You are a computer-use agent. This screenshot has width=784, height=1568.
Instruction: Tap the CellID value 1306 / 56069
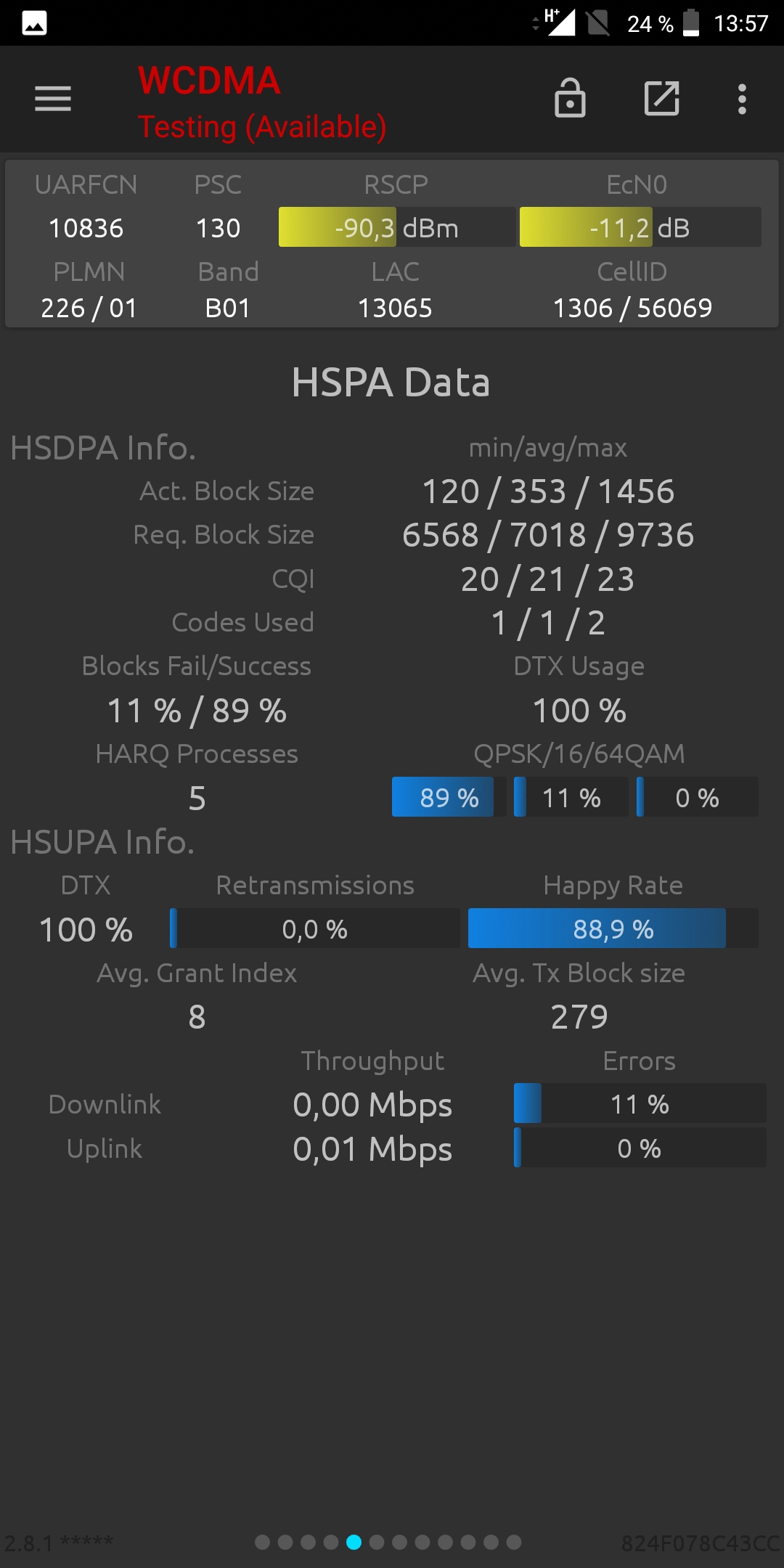(x=632, y=308)
